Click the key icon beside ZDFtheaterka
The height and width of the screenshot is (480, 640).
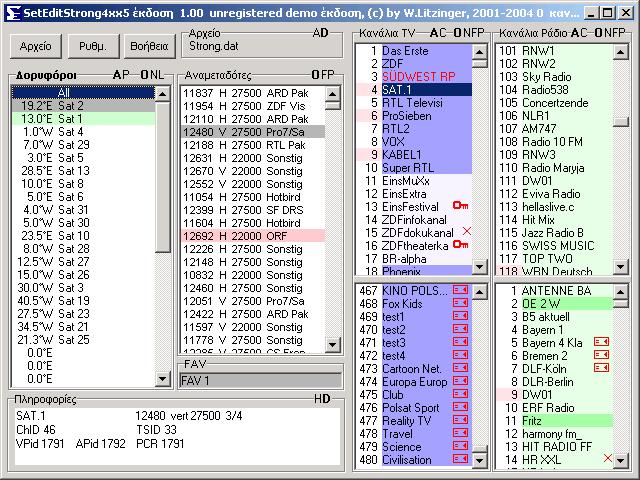[x=460, y=245]
